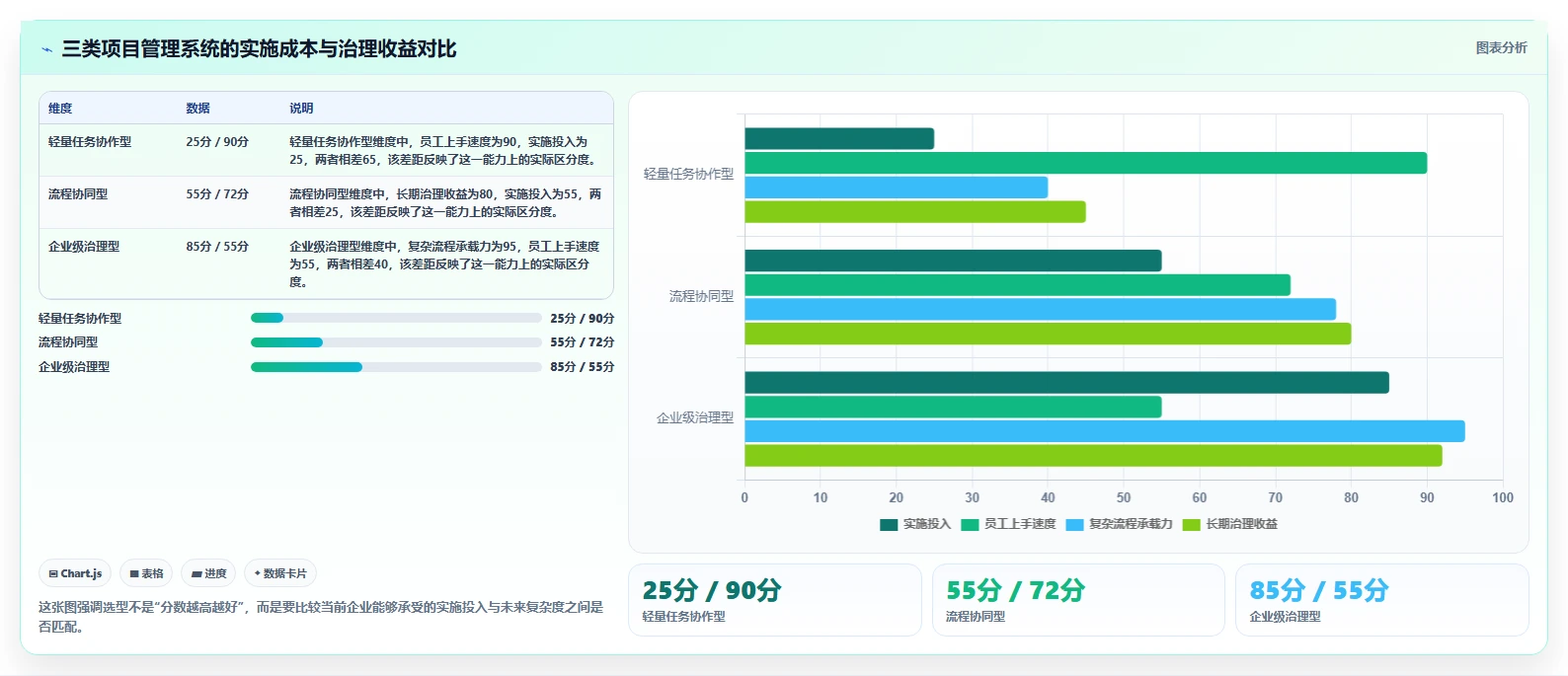Open the 55分 / 72分 data card

[1078, 600]
